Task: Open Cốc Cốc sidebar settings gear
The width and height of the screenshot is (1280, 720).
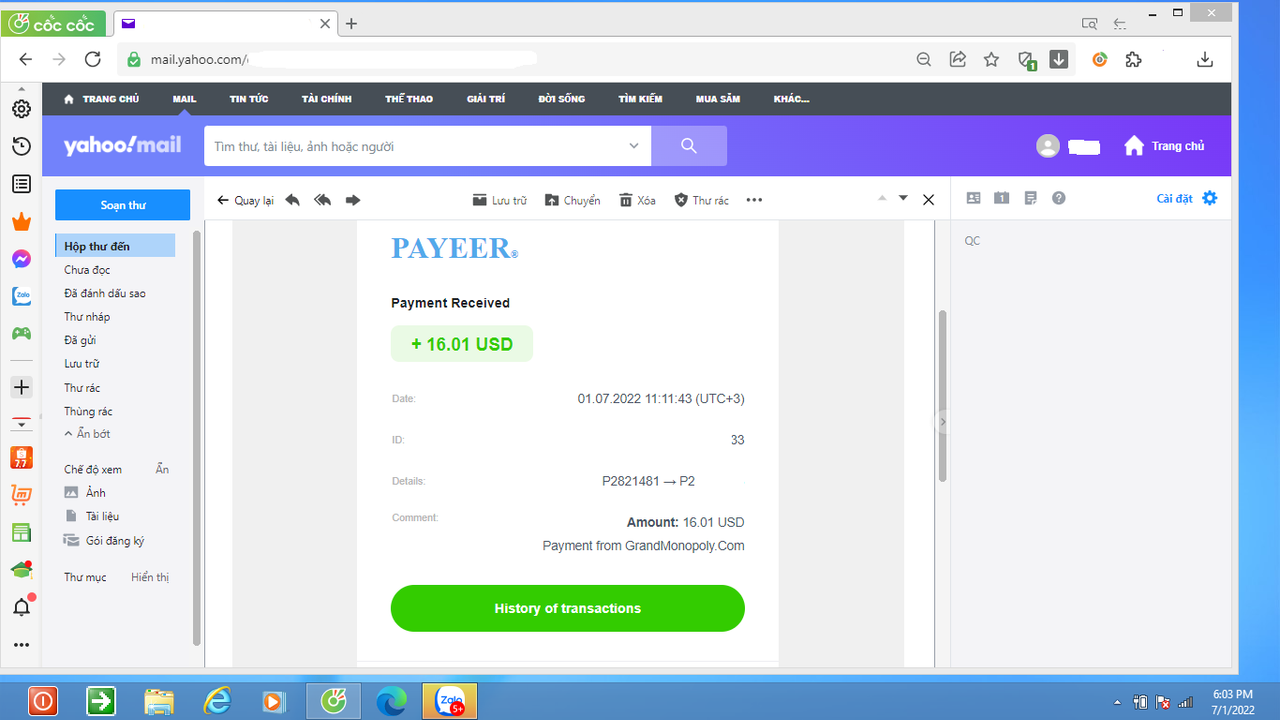Action: click(x=21, y=109)
